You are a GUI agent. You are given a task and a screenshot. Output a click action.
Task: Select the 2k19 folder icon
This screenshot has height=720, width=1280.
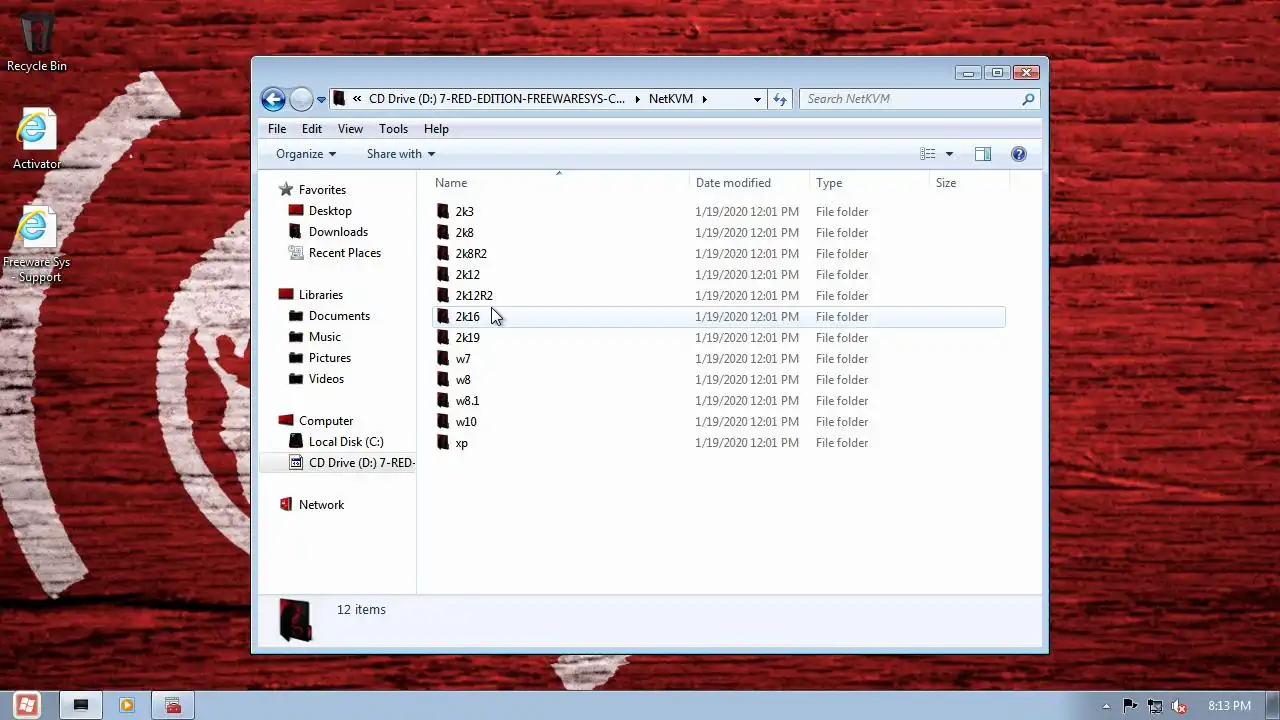tap(443, 337)
